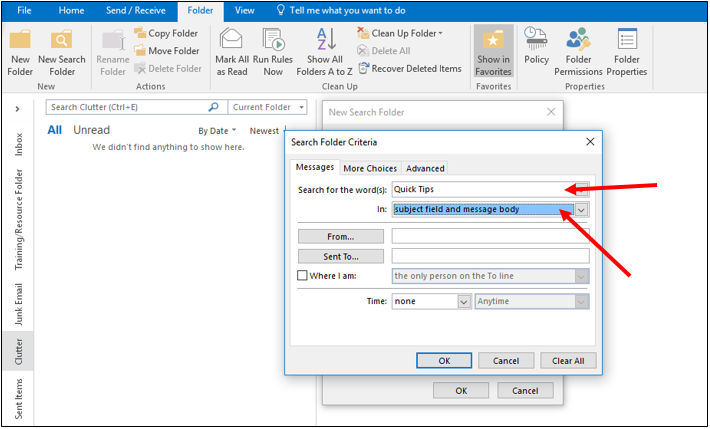Click OK in Search Folder Criteria

point(444,361)
